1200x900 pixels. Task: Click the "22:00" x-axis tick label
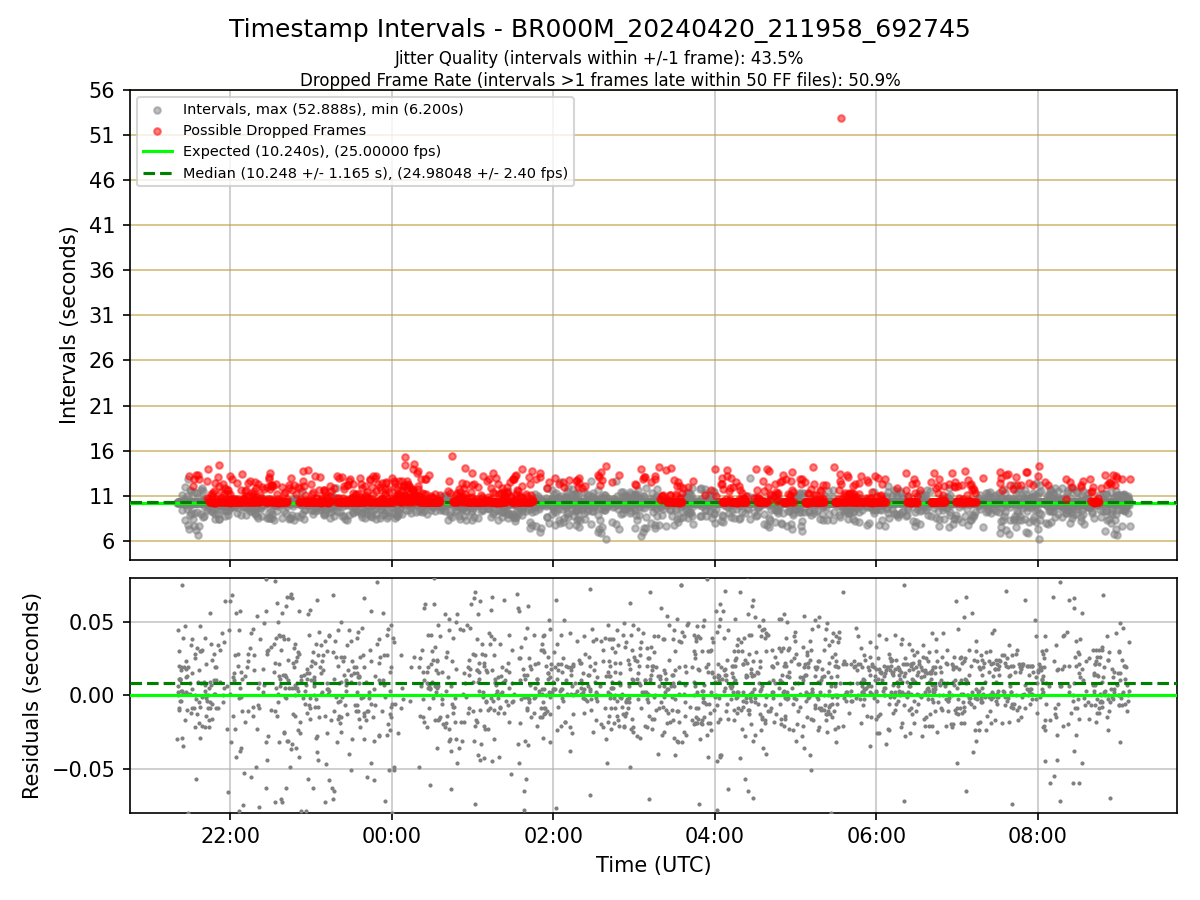pos(230,834)
